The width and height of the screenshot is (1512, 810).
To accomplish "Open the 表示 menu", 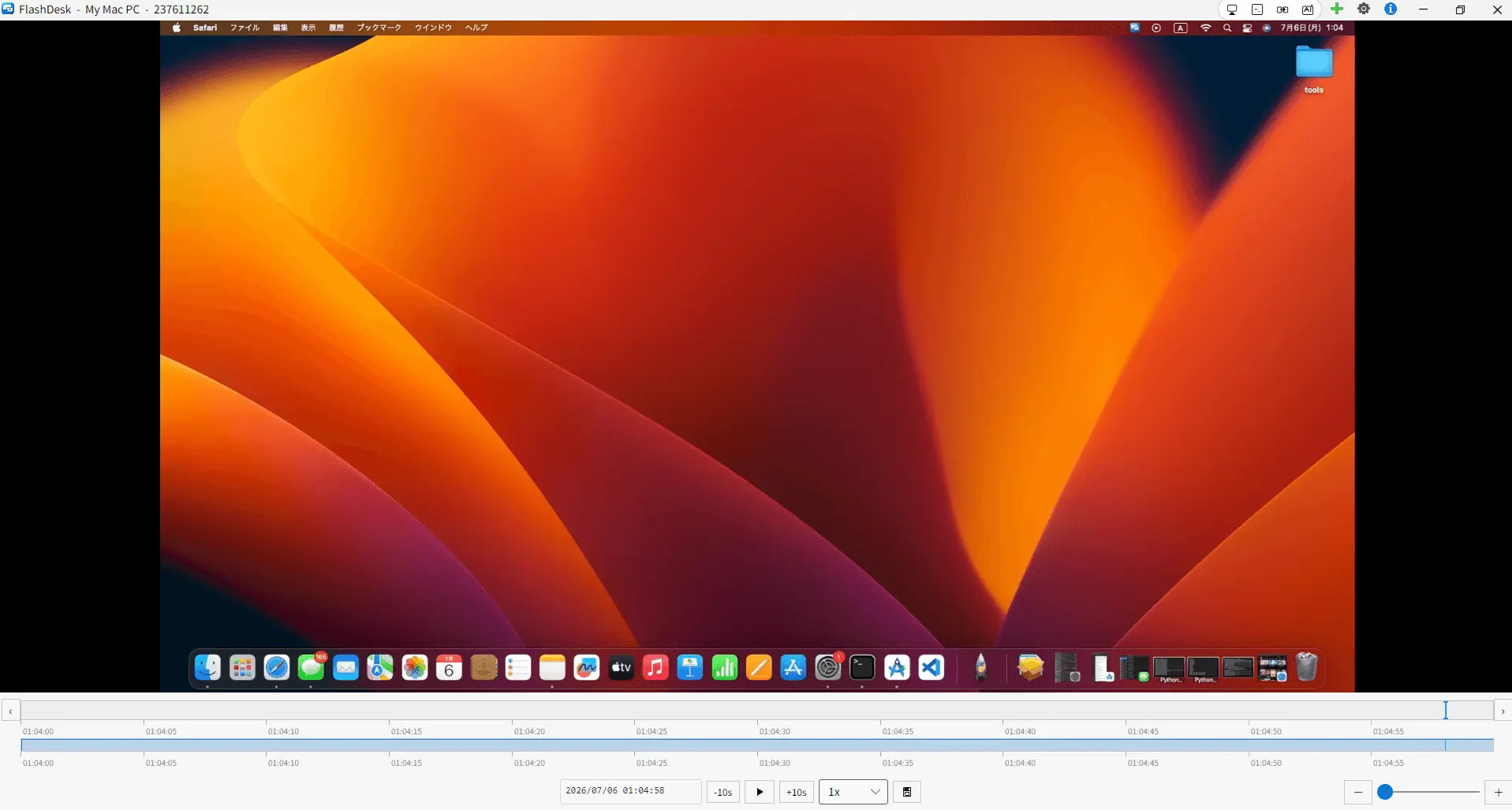I will coord(308,28).
